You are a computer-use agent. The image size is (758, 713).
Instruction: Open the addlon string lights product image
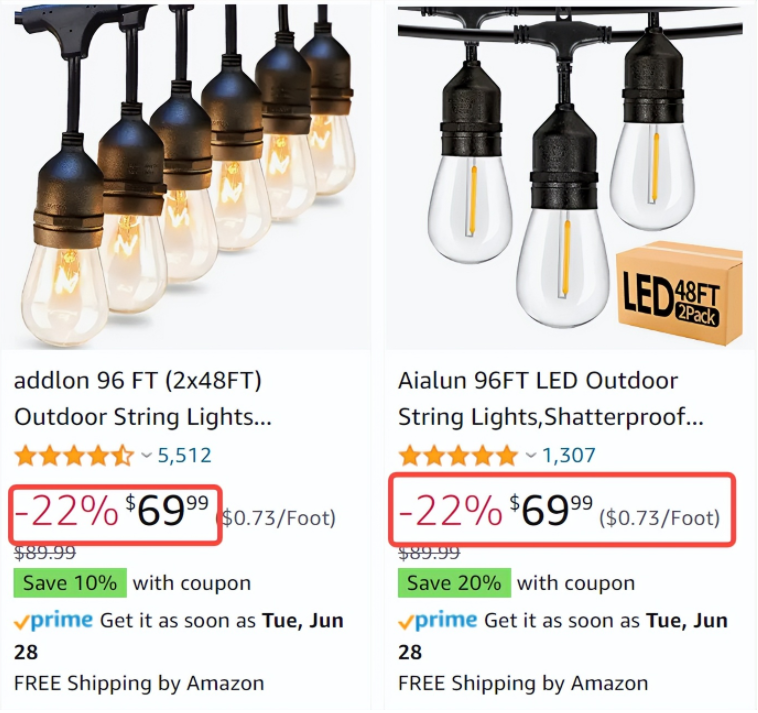[186, 175]
